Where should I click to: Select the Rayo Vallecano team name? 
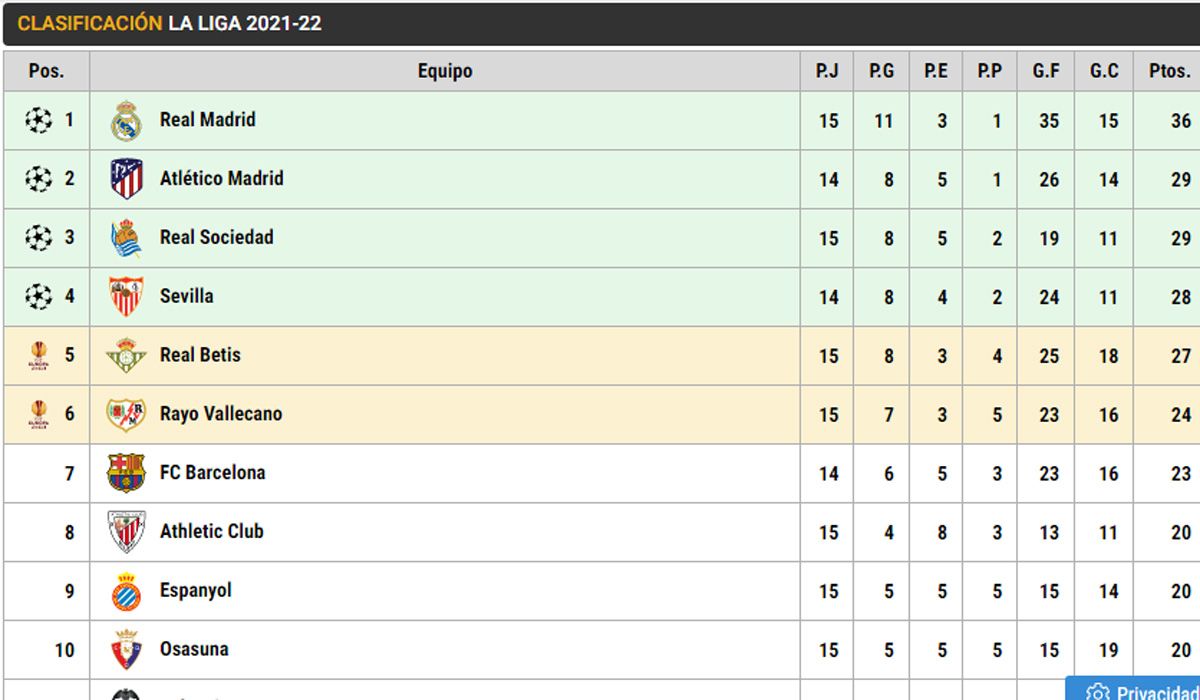(x=220, y=414)
